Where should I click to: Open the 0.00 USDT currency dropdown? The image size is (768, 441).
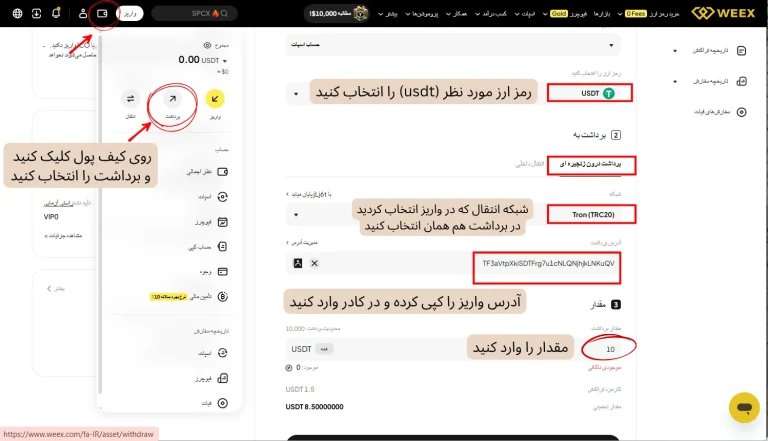203,60
